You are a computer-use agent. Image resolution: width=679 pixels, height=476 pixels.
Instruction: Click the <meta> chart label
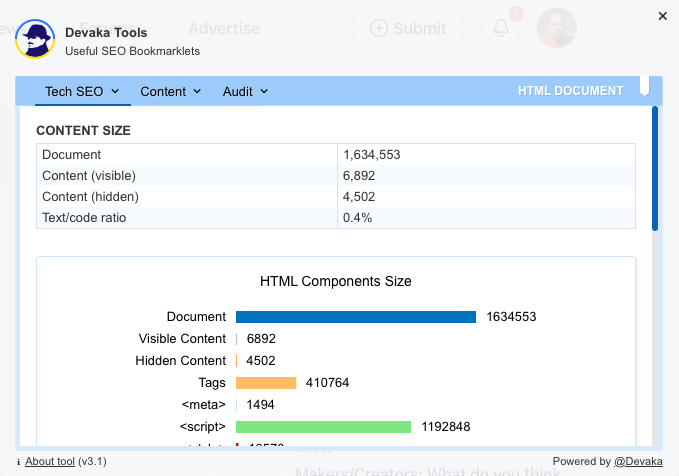pos(204,405)
